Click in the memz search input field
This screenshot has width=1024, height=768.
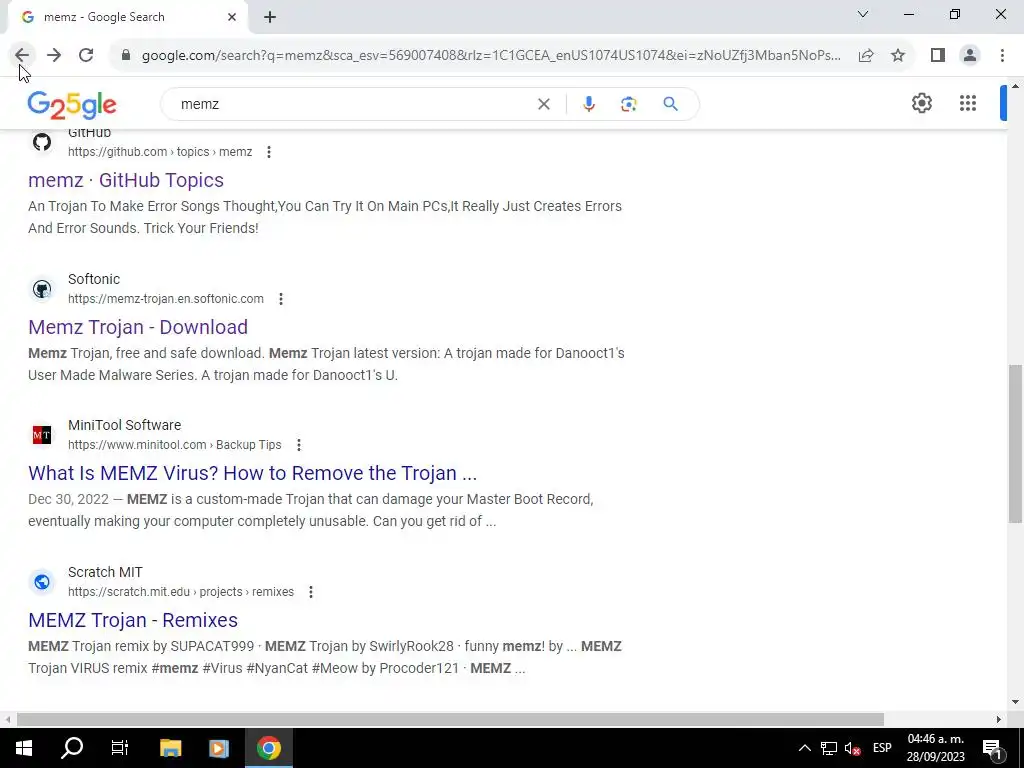click(353, 104)
